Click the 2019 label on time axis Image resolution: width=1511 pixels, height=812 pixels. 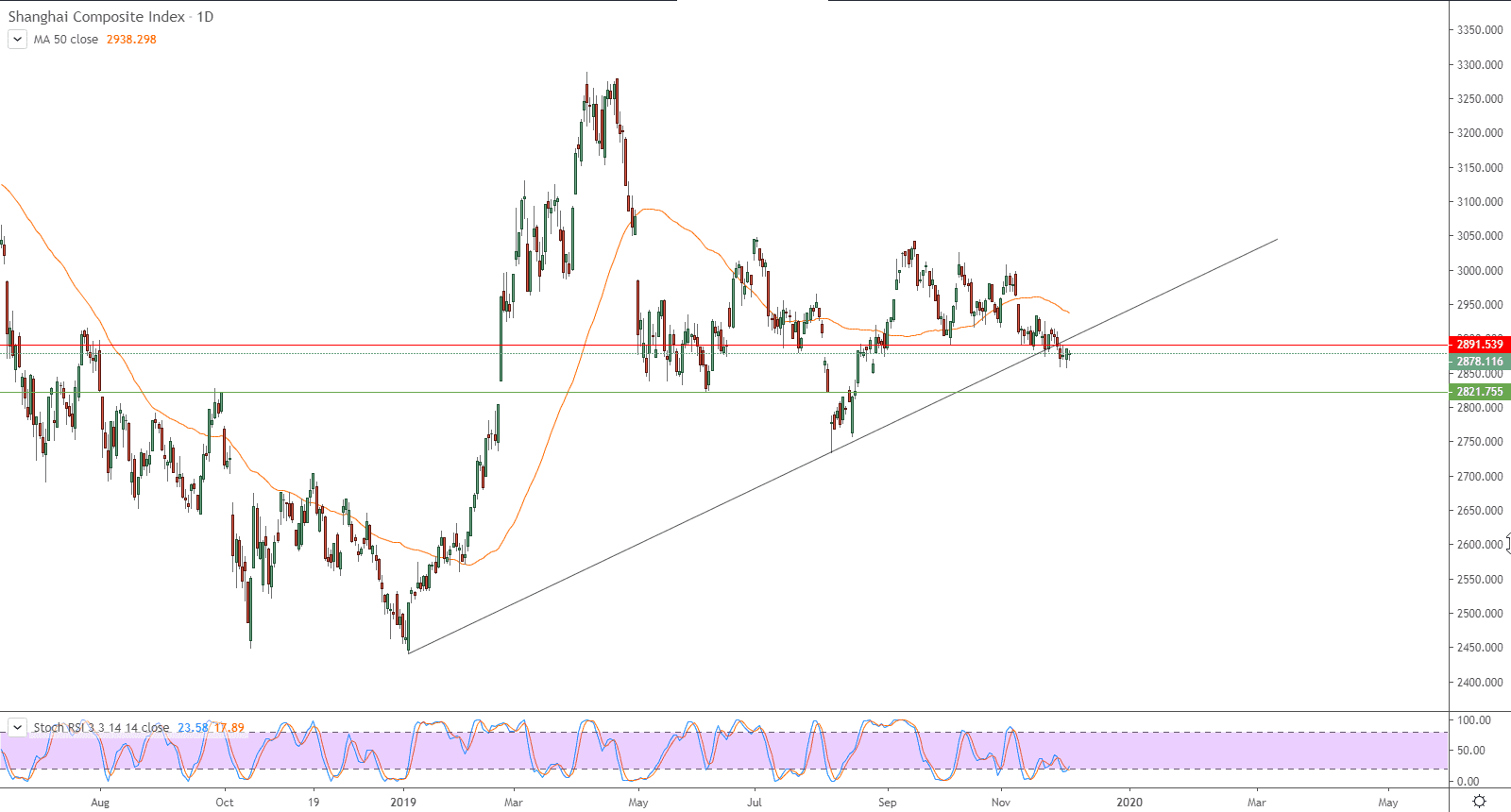(x=403, y=803)
